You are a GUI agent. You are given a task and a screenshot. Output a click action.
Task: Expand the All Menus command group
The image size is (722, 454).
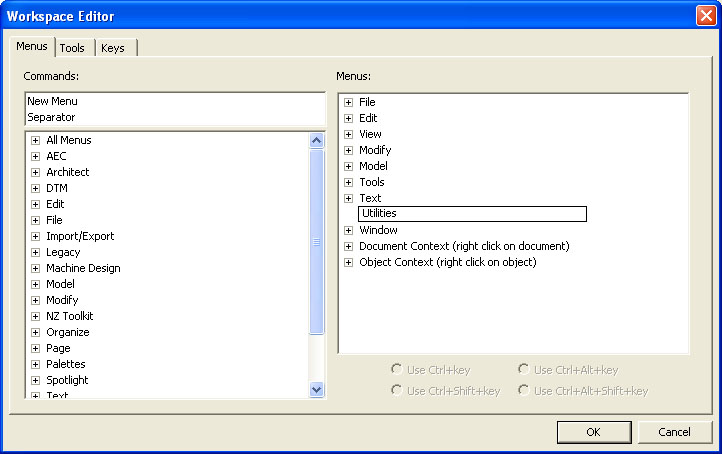pos(35,140)
